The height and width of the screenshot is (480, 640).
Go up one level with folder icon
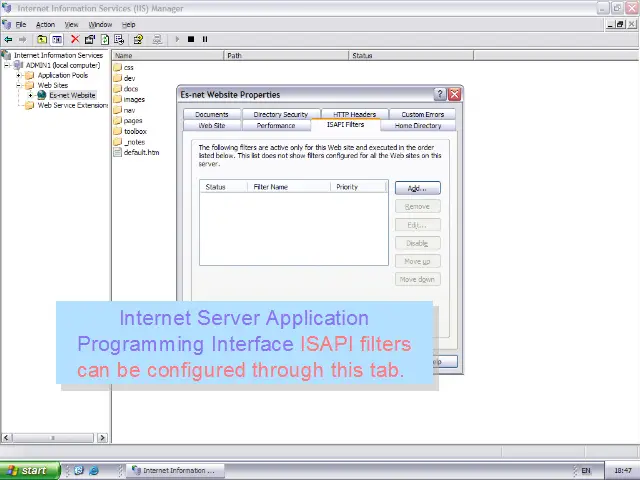pos(42,39)
